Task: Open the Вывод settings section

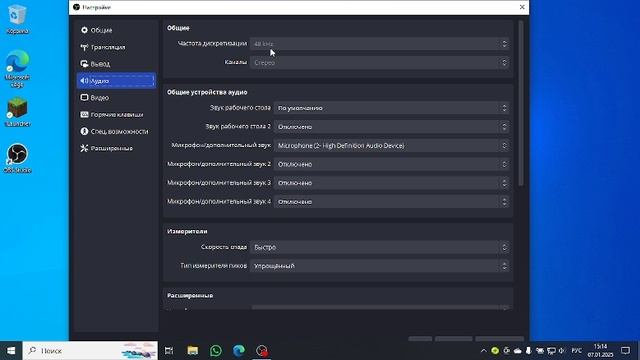Action: pyautogui.click(x=116, y=64)
